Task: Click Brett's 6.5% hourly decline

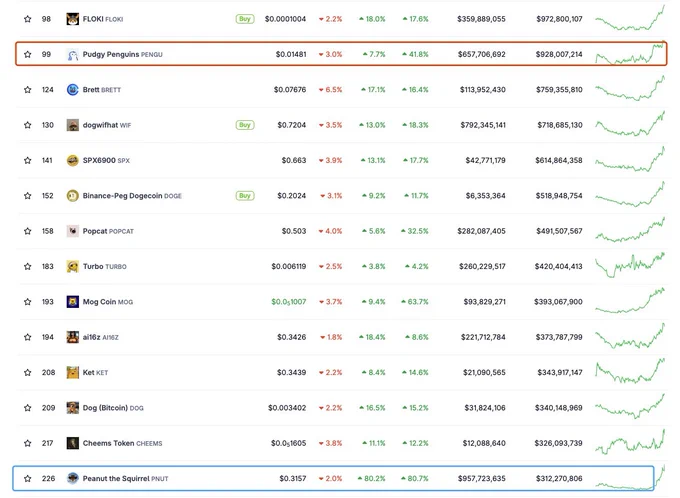Action: coord(330,90)
